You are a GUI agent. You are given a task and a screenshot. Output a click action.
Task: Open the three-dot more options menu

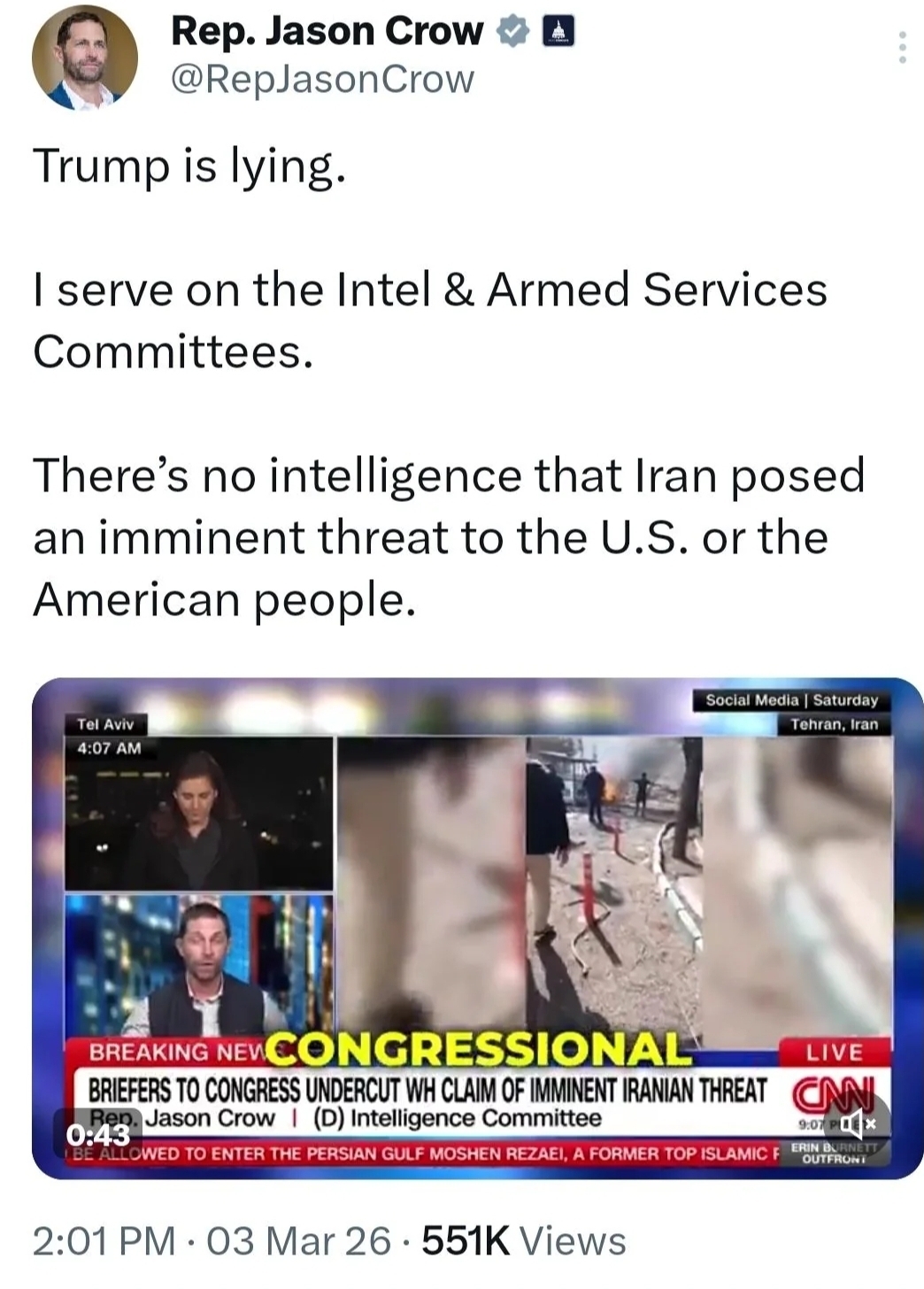pos(902,47)
